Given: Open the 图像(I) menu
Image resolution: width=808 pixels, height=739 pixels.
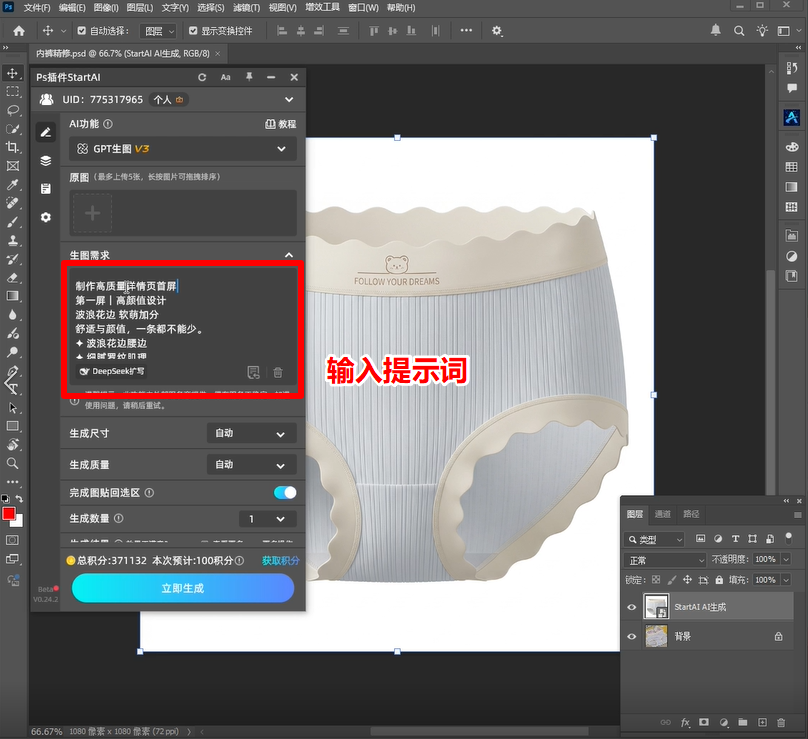Looking at the screenshot, I should click(x=106, y=8).
